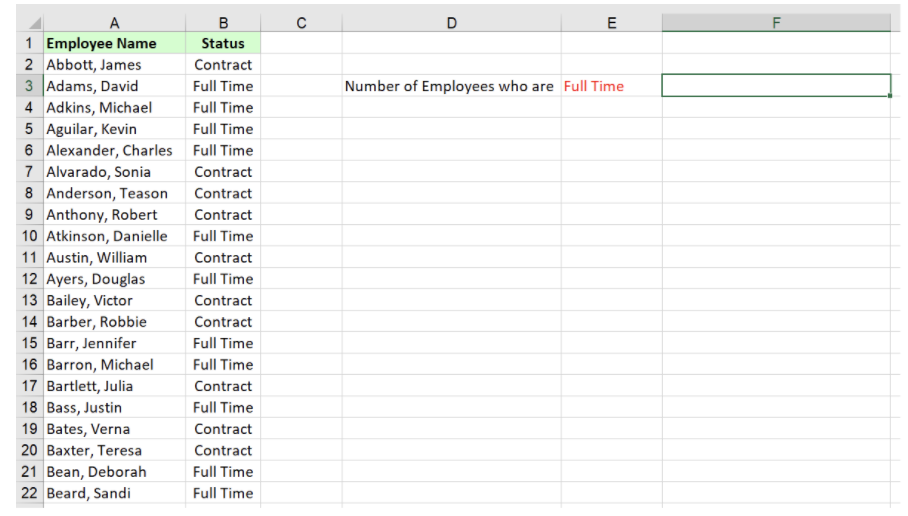Image resolution: width=908 pixels, height=516 pixels.
Task: Select cell with Aguilar, Kevin
Action: pyautogui.click(x=115, y=129)
